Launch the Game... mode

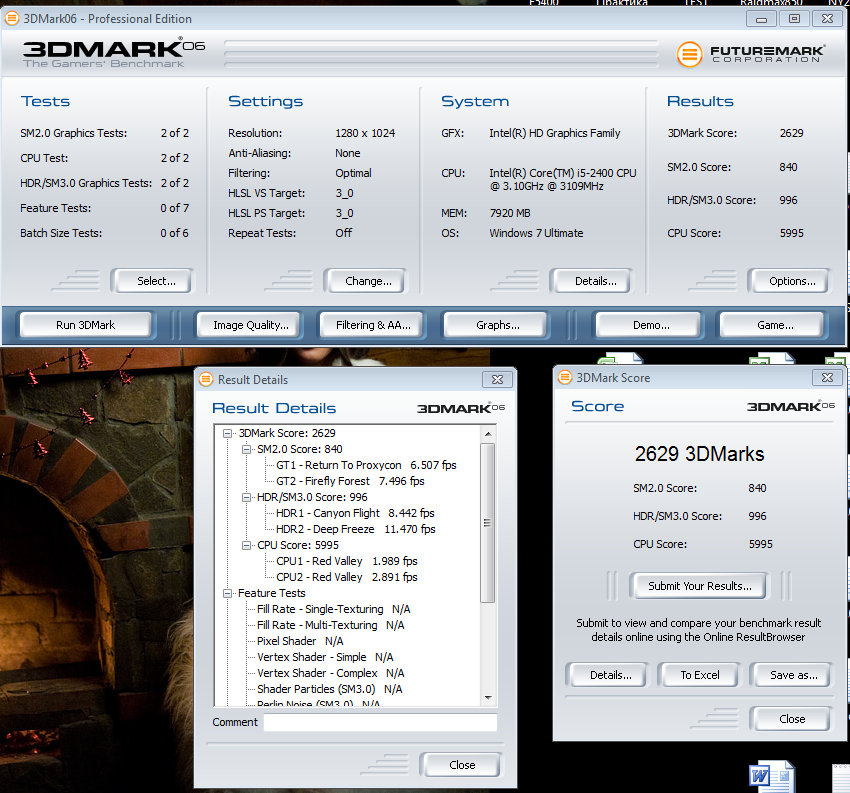click(772, 325)
